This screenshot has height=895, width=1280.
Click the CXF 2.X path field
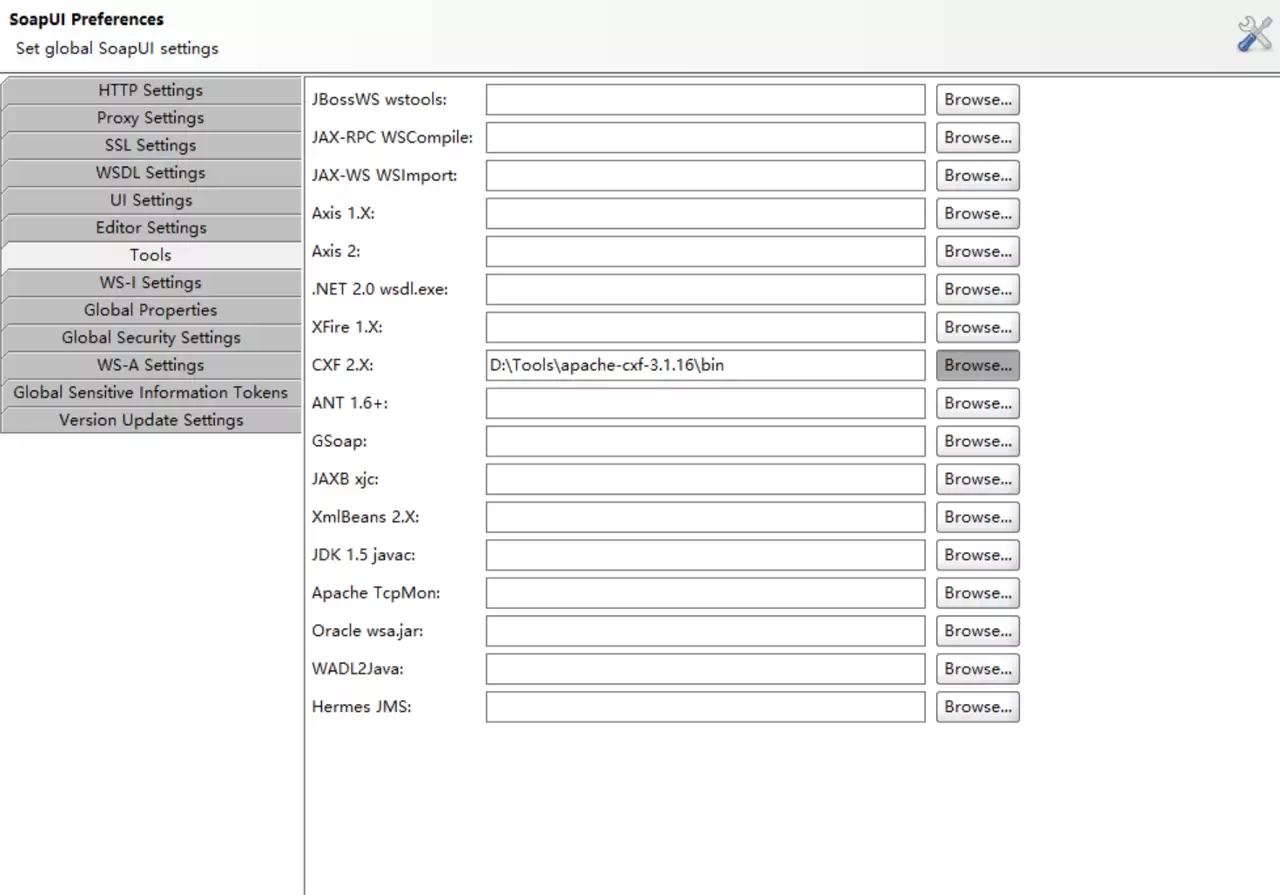click(x=706, y=365)
